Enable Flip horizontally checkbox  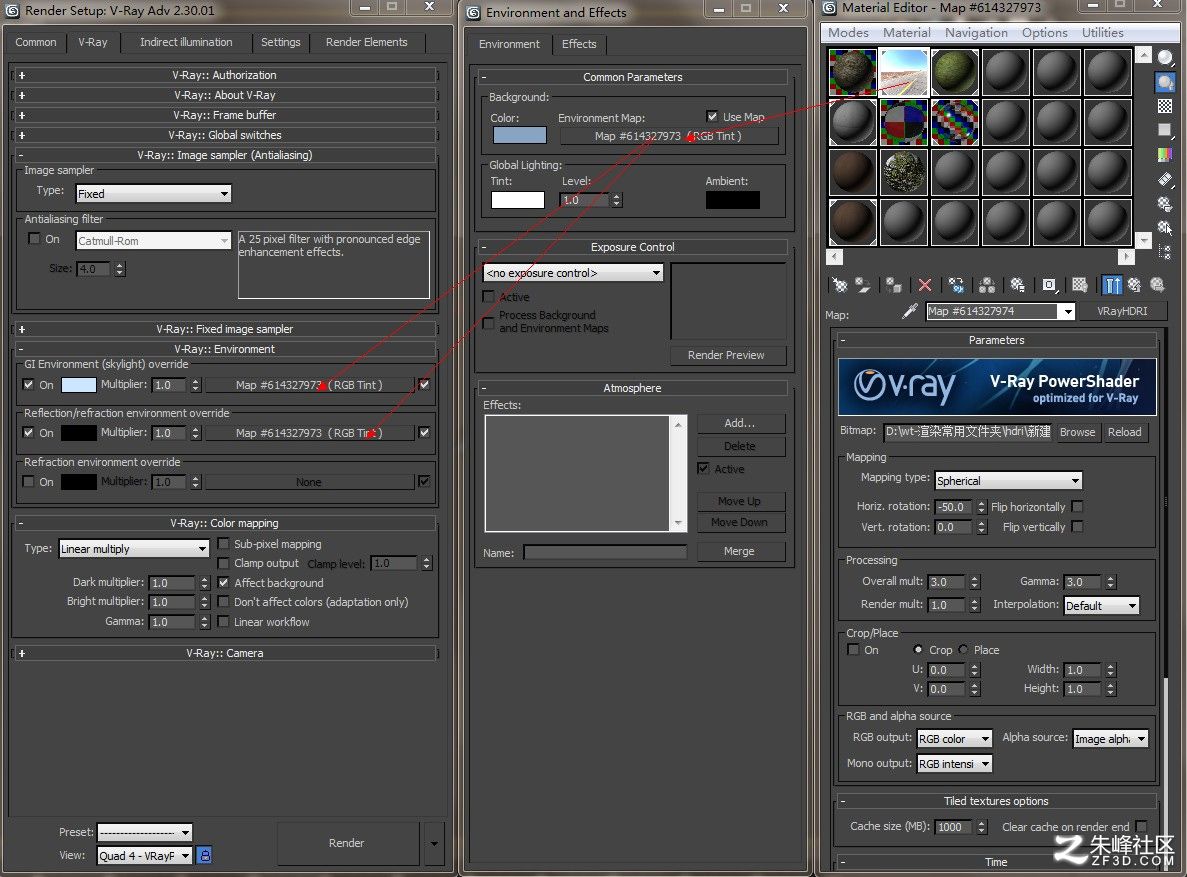click(1077, 506)
